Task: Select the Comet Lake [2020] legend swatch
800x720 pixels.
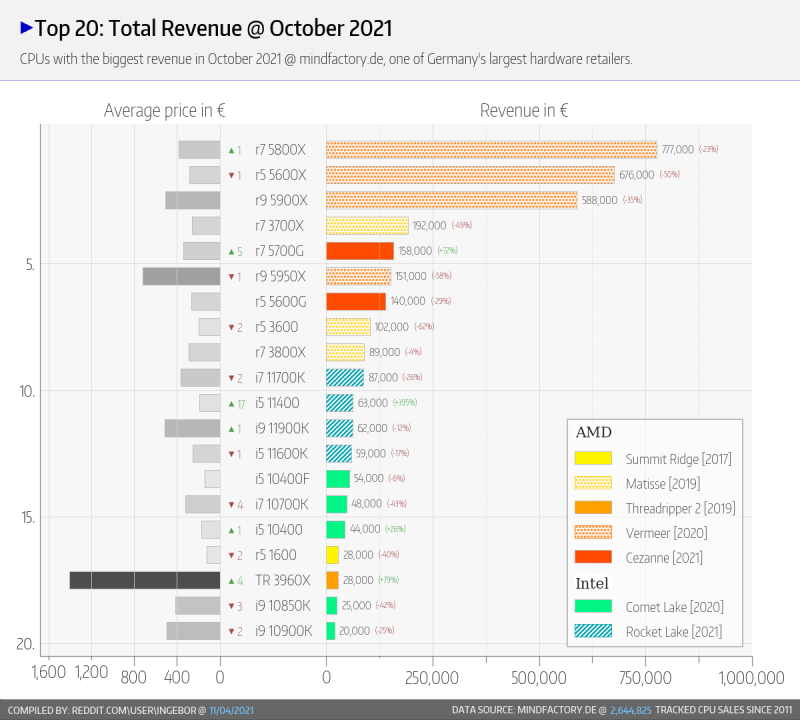Action: [x=593, y=606]
